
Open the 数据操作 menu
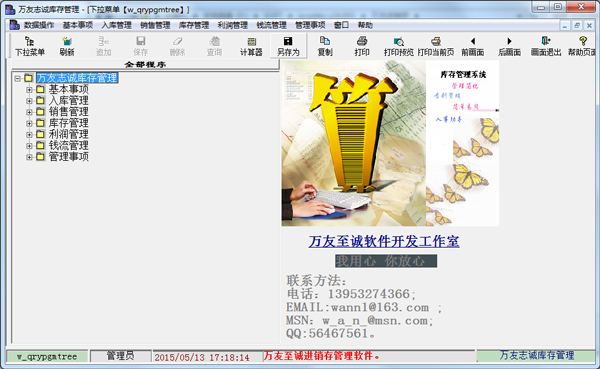point(39,25)
